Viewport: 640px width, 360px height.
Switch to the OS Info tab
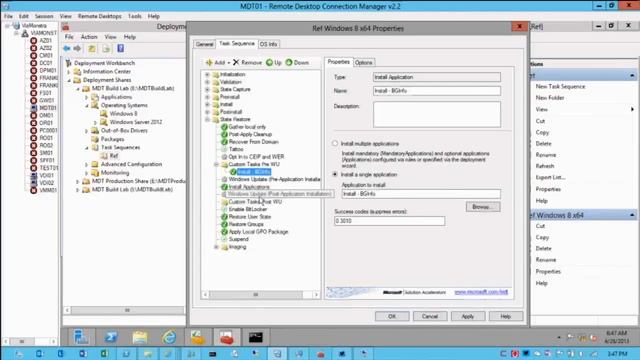click(x=268, y=44)
